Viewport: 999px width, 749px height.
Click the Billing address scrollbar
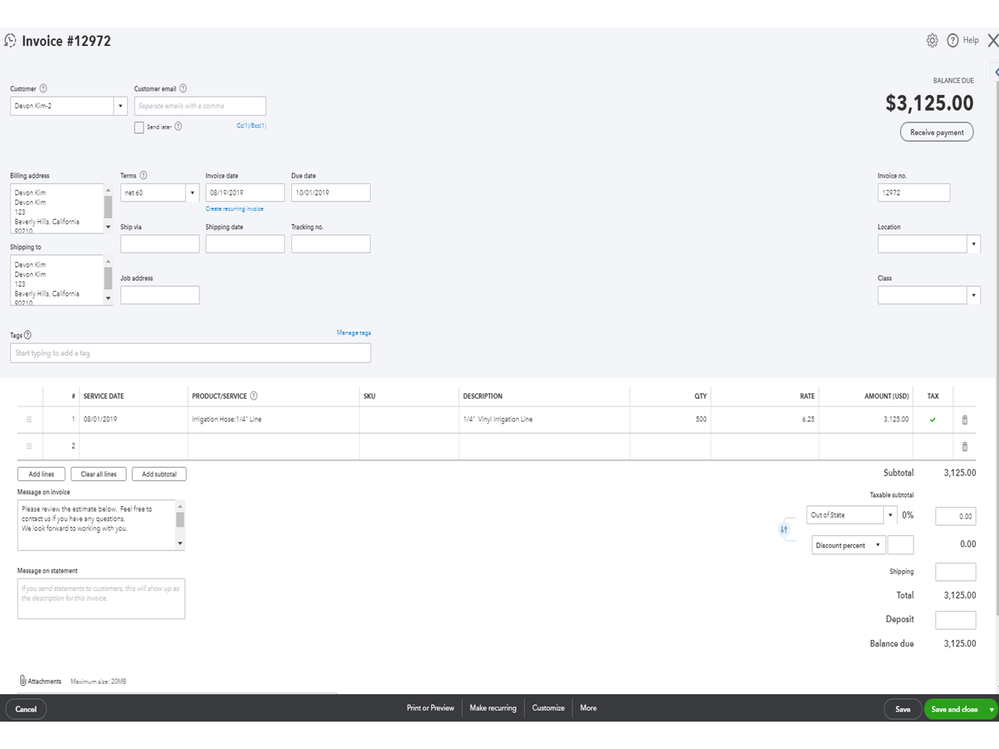click(x=108, y=208)
